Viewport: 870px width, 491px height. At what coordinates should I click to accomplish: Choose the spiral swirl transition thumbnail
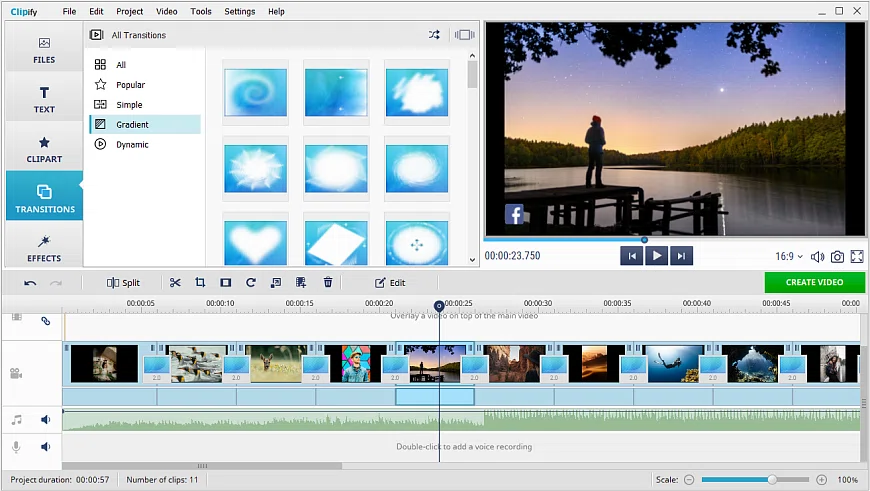coord(255,92)
